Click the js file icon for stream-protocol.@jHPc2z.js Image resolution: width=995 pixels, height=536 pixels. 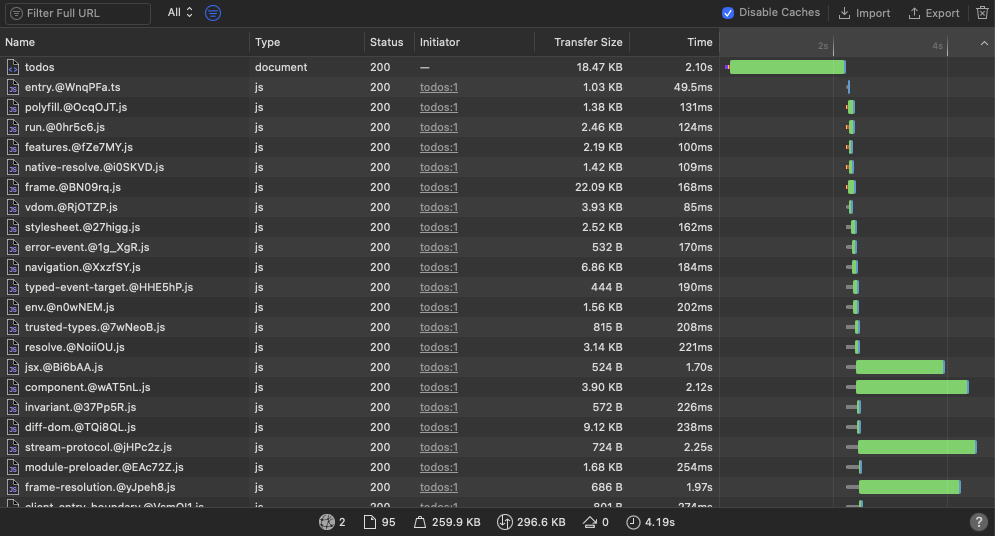(x=13, y=447)
